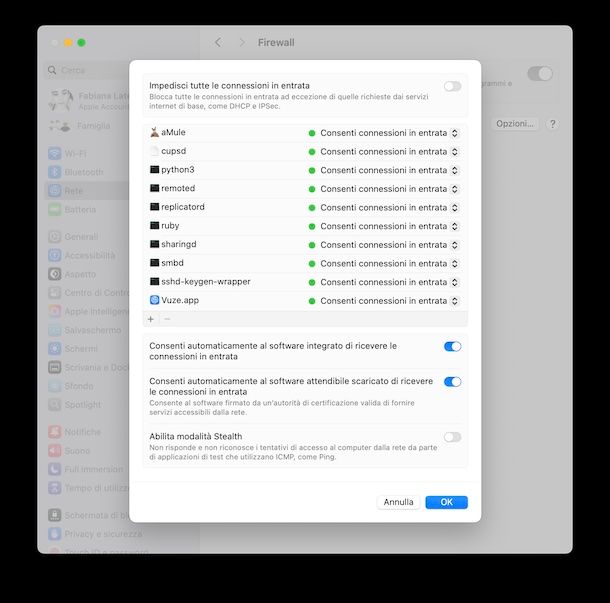Click the python3 terminal icon

coord(154,170)
